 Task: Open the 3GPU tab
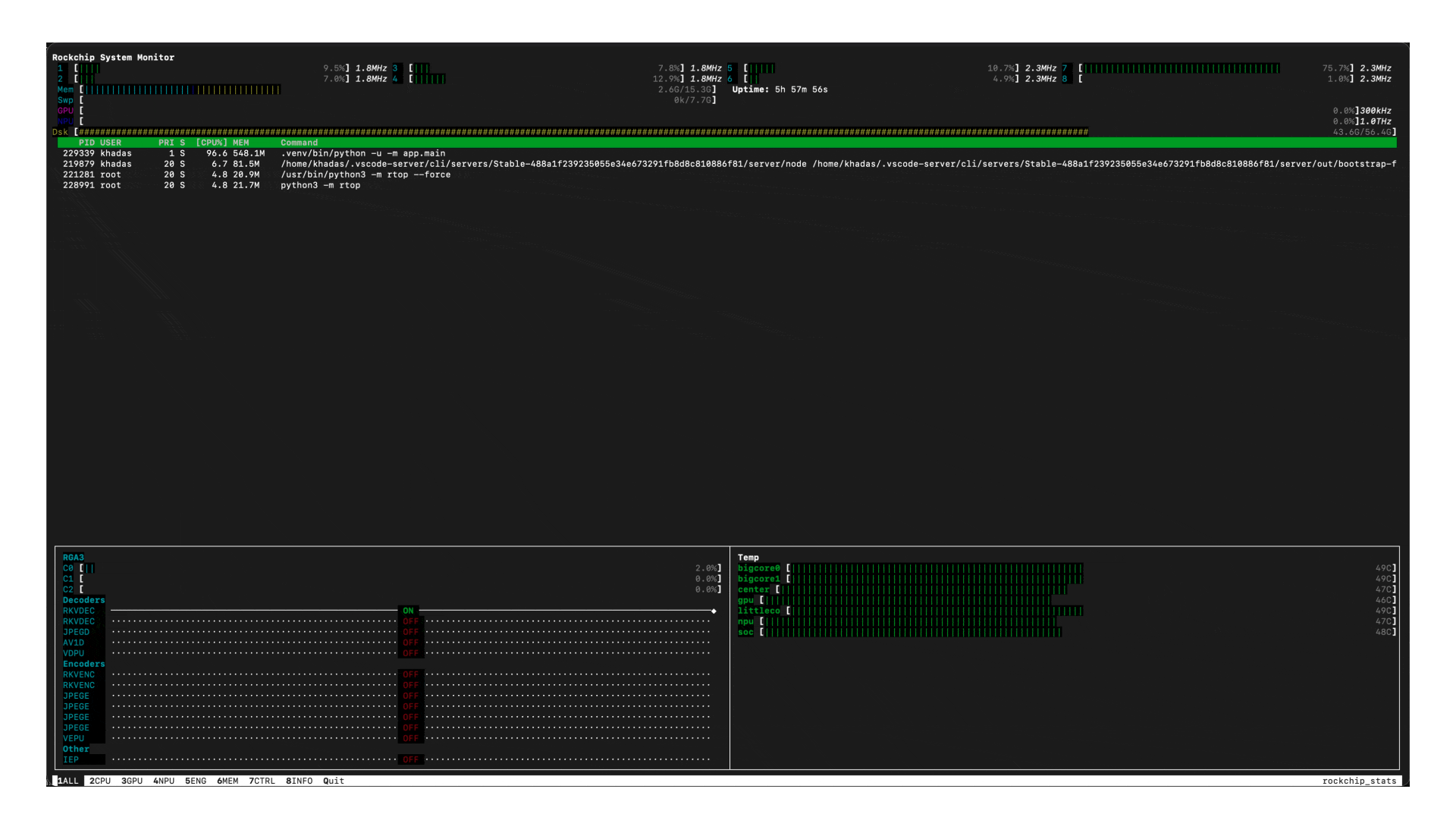pyautogui.click(x=132, y=781)
